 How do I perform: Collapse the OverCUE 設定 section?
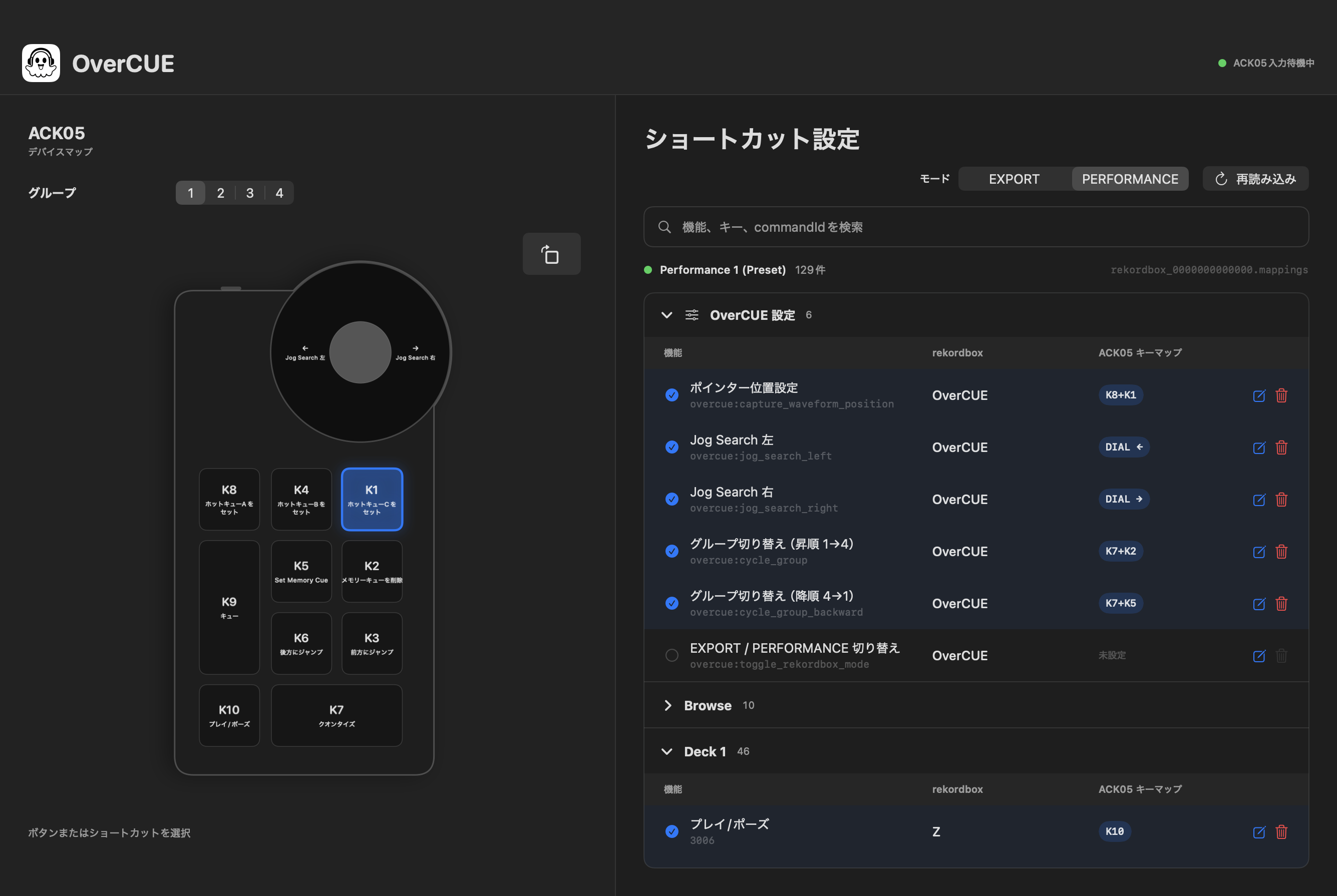666,315
